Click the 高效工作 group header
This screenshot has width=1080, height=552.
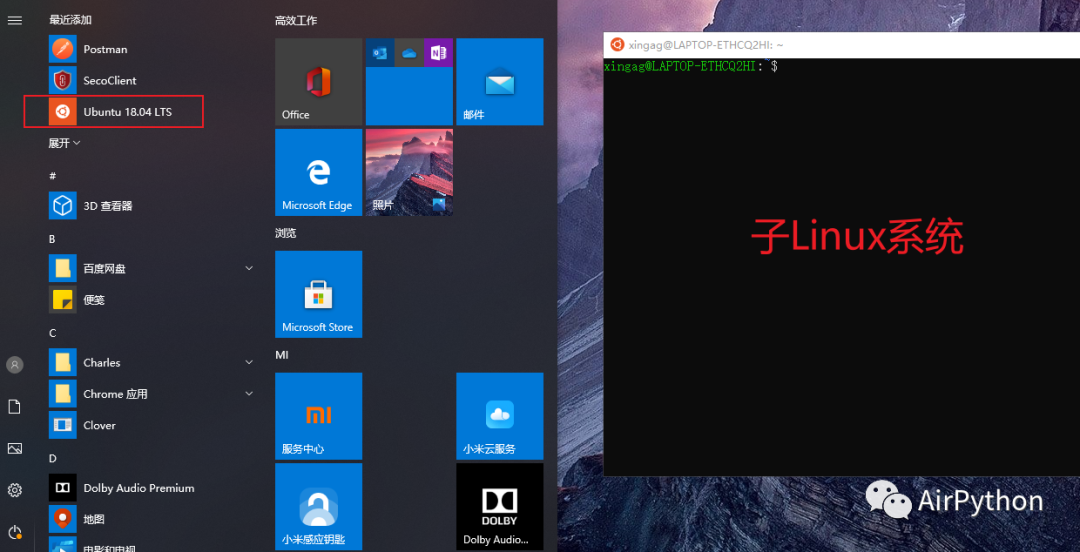296,21
